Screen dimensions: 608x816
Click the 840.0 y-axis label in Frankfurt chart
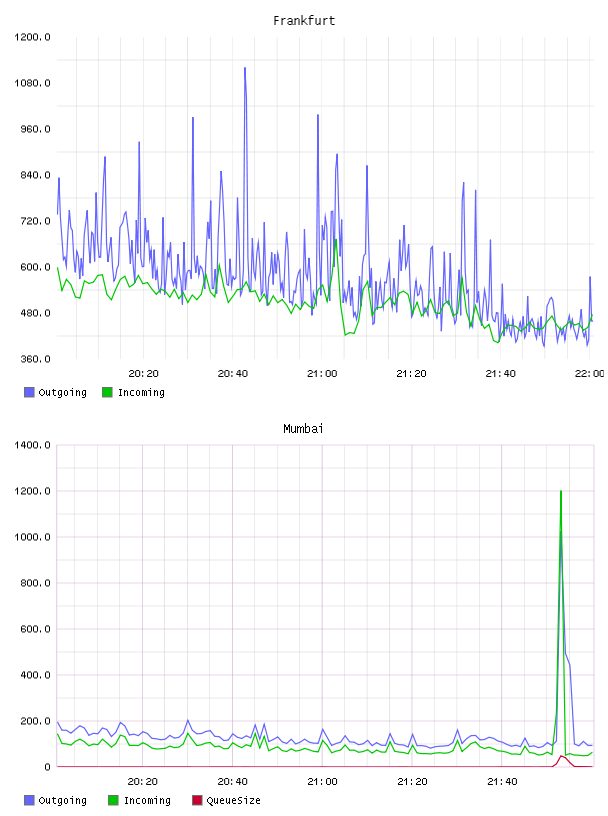pos(35,175)
